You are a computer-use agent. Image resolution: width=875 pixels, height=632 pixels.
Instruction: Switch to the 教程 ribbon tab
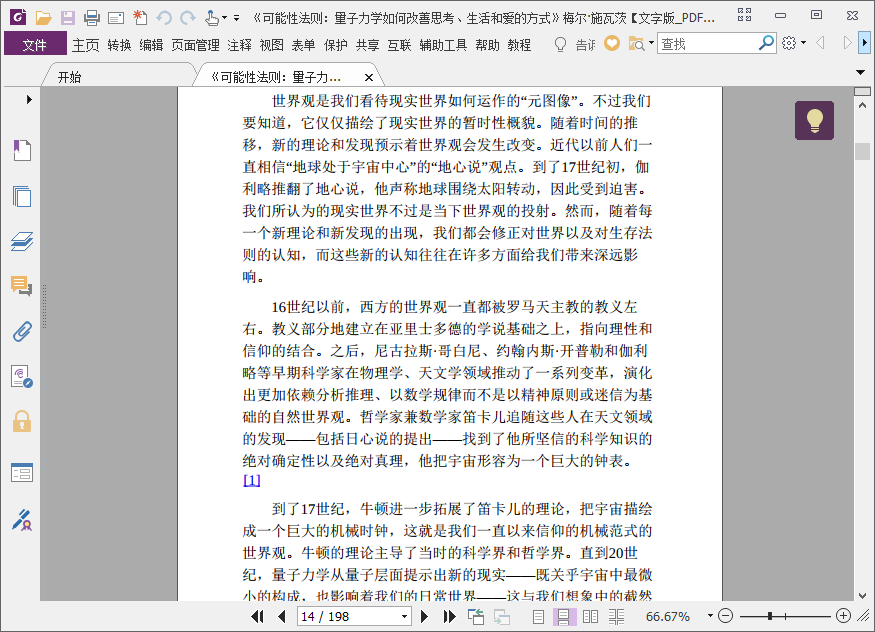pos(520,45)
